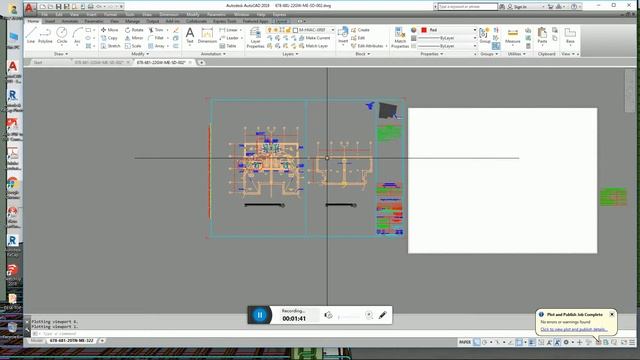Select the Line drawing tool
640x360 pixels.
tap(31, 35)
